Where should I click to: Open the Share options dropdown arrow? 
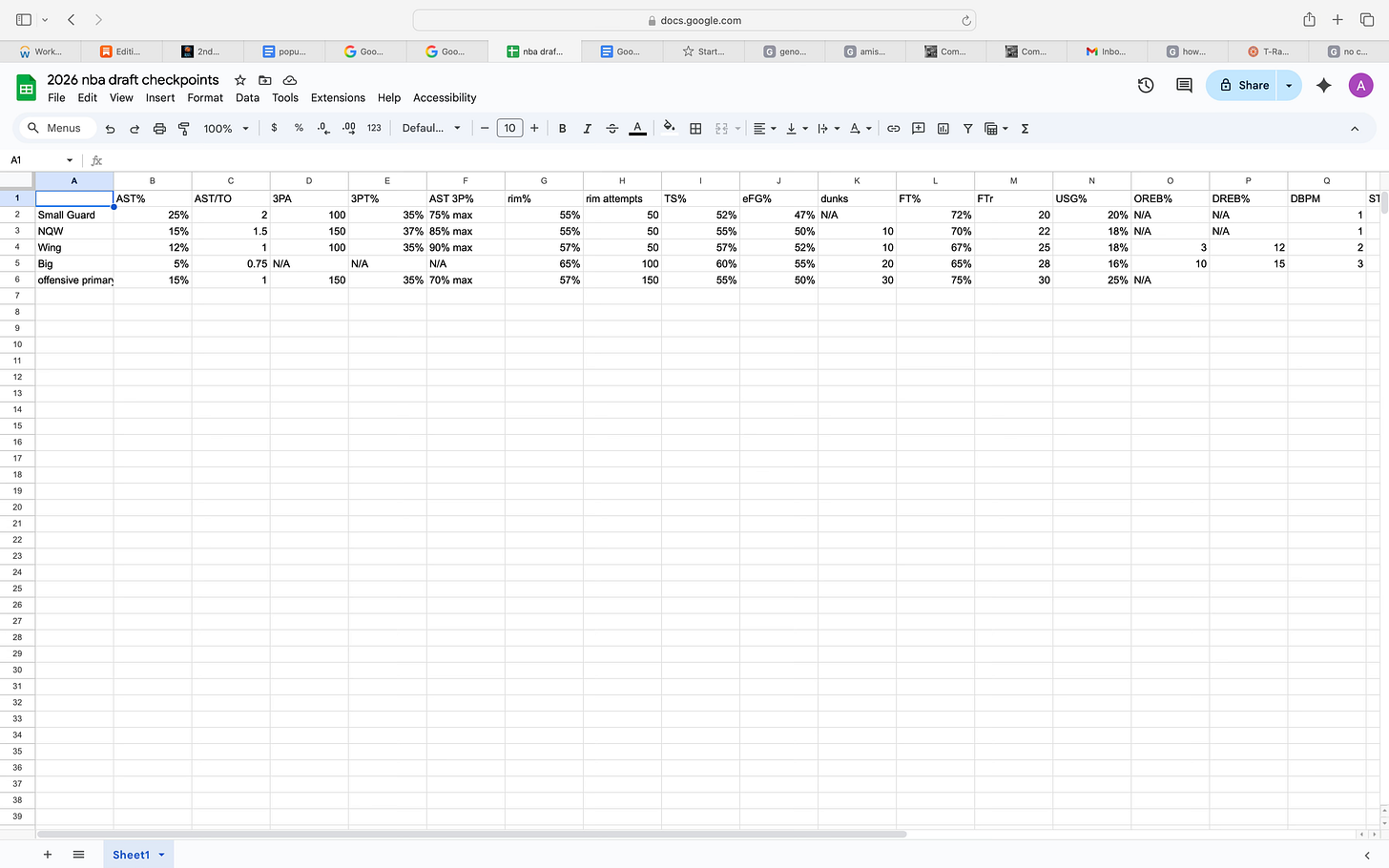1289,85
